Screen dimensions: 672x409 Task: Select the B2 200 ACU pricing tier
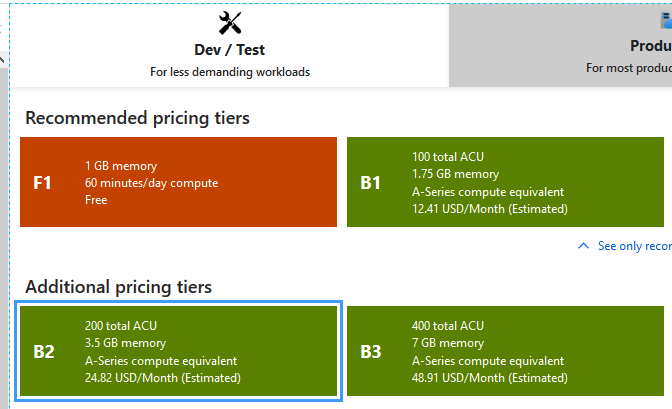click(180, 351)
